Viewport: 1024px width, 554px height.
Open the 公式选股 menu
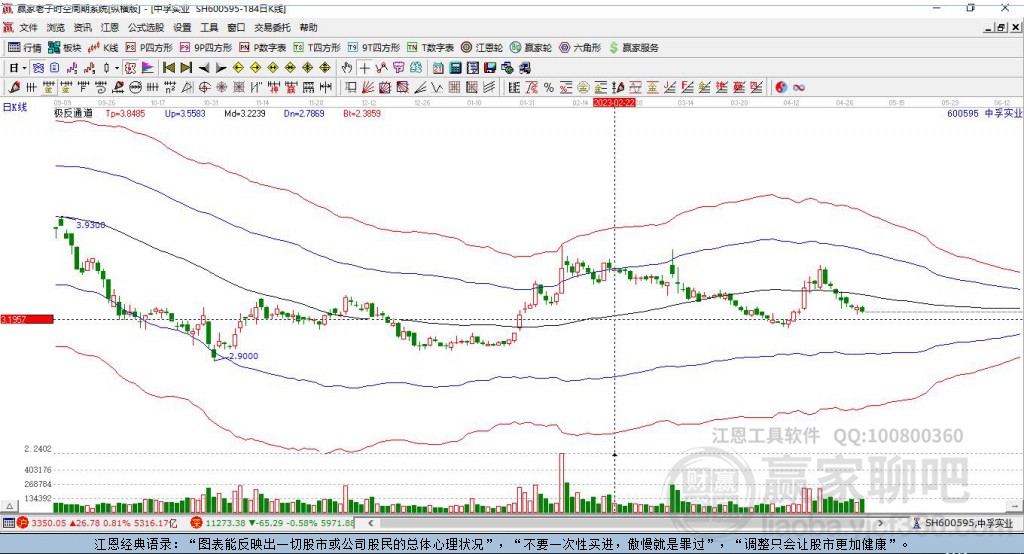[x=146, y=27]
